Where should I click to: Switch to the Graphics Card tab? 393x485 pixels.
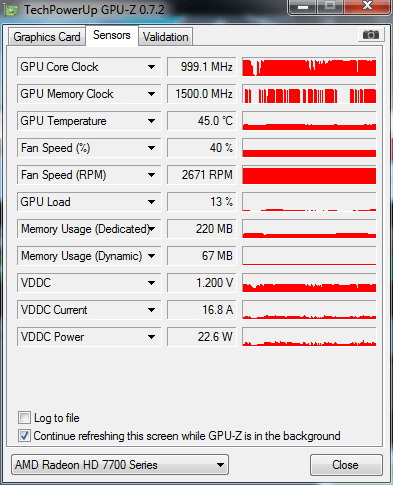pos(47,37)
